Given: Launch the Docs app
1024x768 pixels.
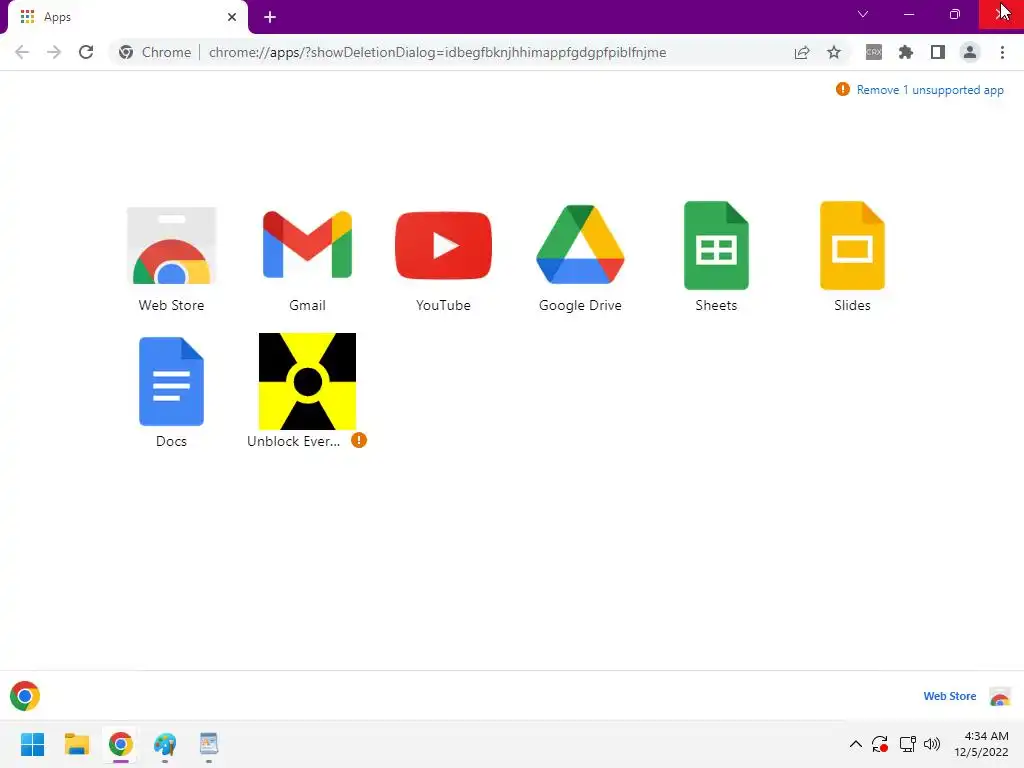Looking at the screenshot, I should [171, 381].
